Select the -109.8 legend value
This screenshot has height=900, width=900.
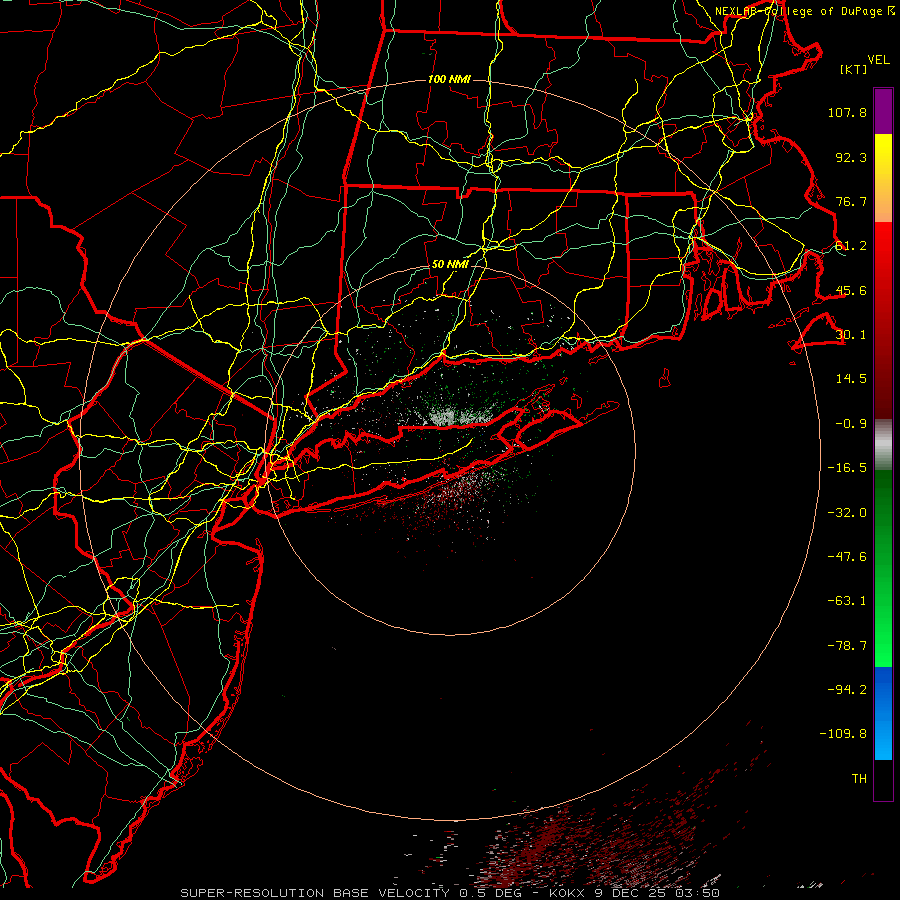[843, 734]
